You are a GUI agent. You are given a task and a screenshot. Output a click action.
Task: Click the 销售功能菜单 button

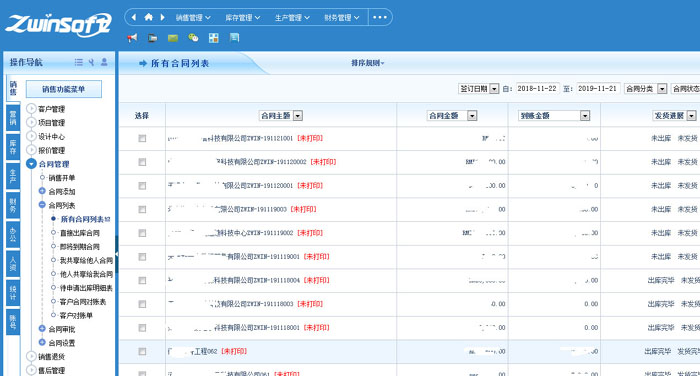point(63,89)
